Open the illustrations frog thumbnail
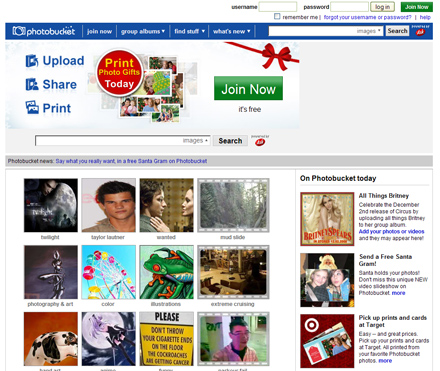 point(166,272)
